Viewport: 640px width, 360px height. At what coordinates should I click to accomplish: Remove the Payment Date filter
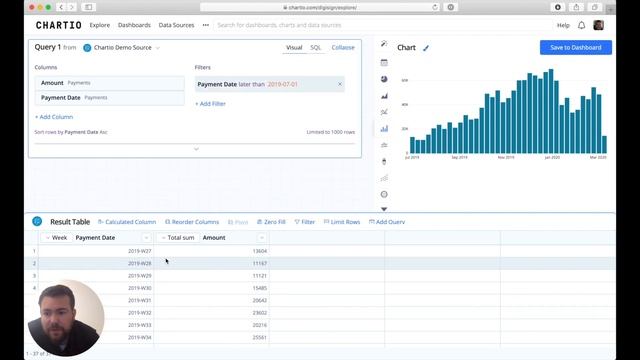(340, 84)
